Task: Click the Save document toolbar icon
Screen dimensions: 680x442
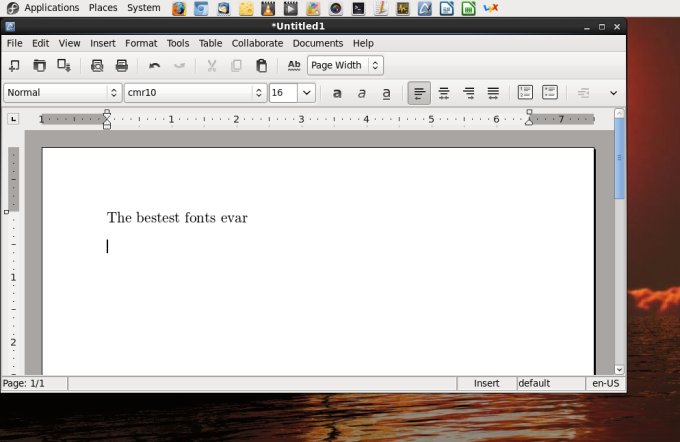Action: tap(64, 66)
